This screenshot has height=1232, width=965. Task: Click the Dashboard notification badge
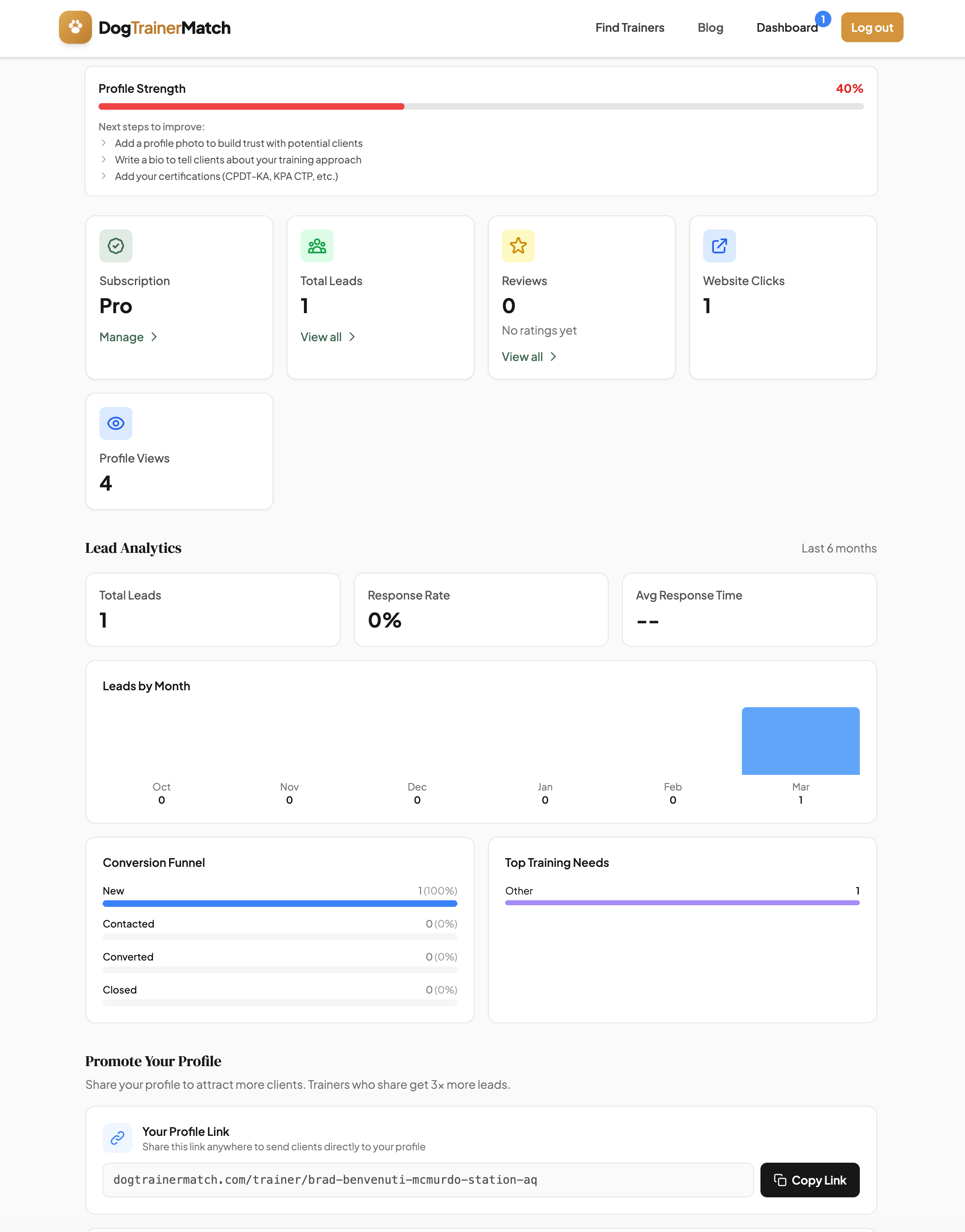(823, 19)
